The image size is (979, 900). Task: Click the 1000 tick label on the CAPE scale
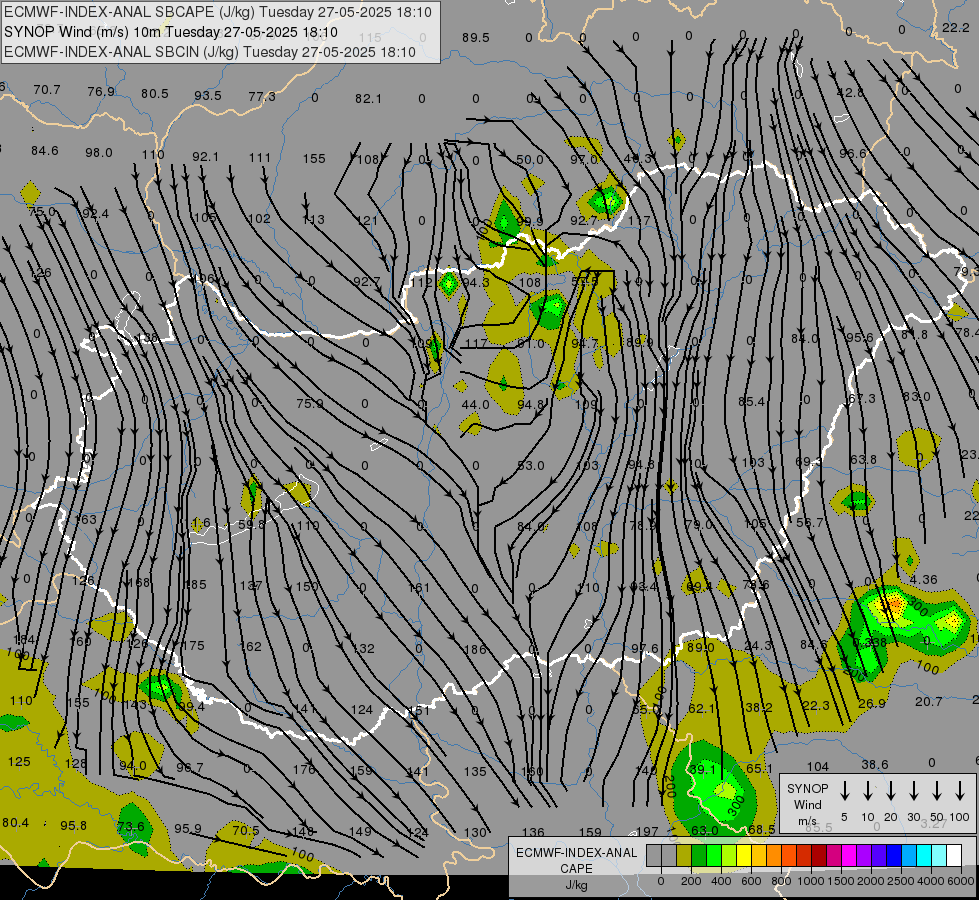tap(811, 881)
